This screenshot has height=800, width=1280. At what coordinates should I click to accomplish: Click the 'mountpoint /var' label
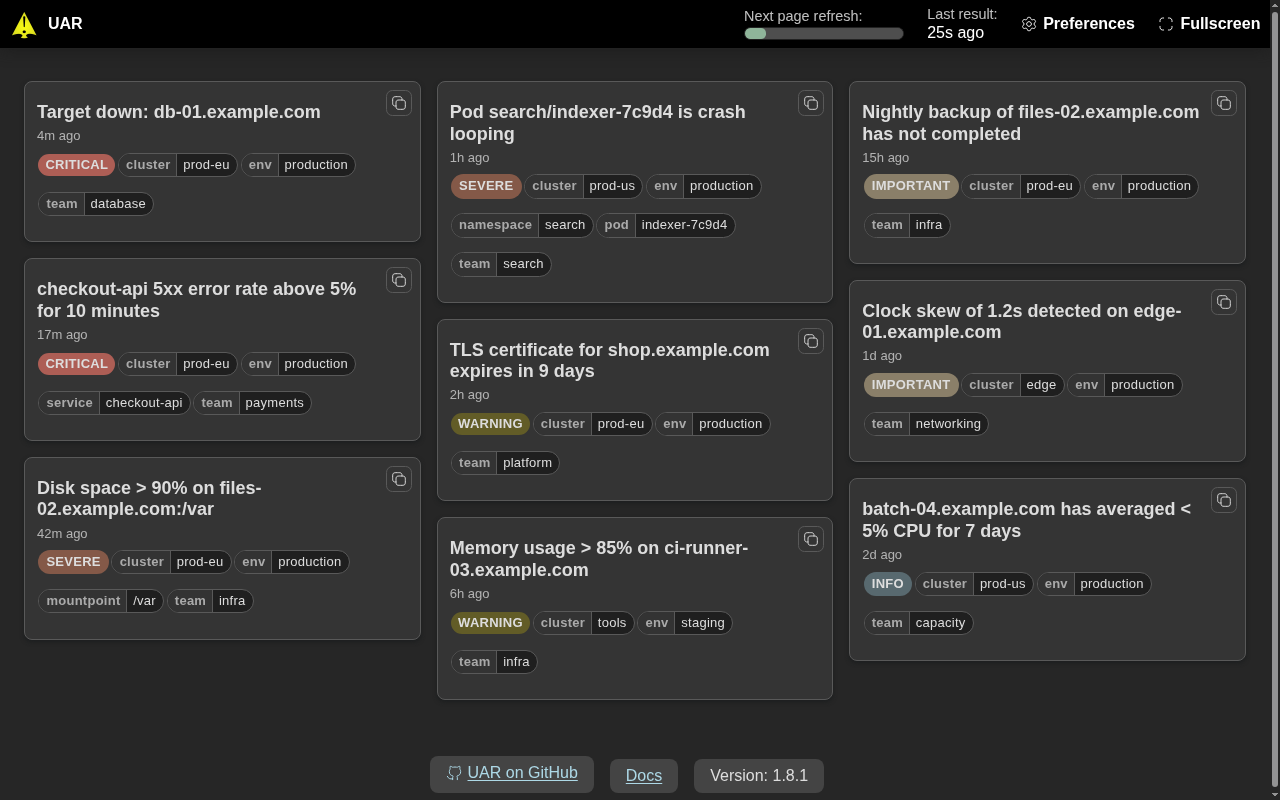tap(101, 601)
